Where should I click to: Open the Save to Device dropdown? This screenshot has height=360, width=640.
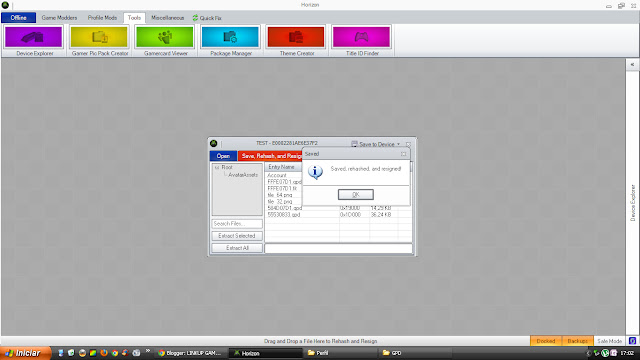click(x=376, y=144)
